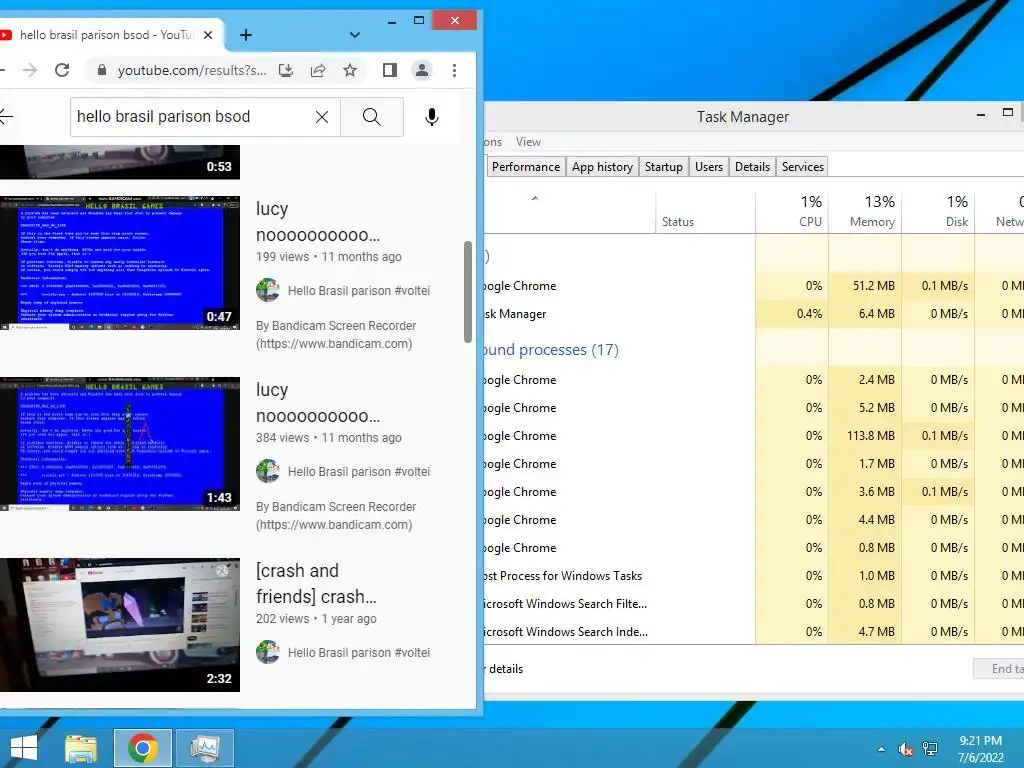This screenshot has width=1024, height=768.
Task: Open Chrome's three-dot menu
Action: (x=455, y=70)
